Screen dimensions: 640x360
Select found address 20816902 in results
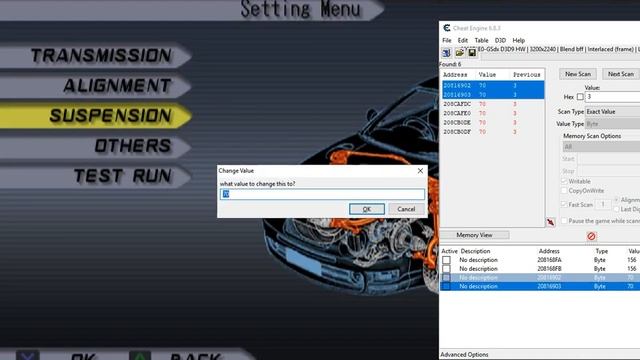[x=493, y=85]
